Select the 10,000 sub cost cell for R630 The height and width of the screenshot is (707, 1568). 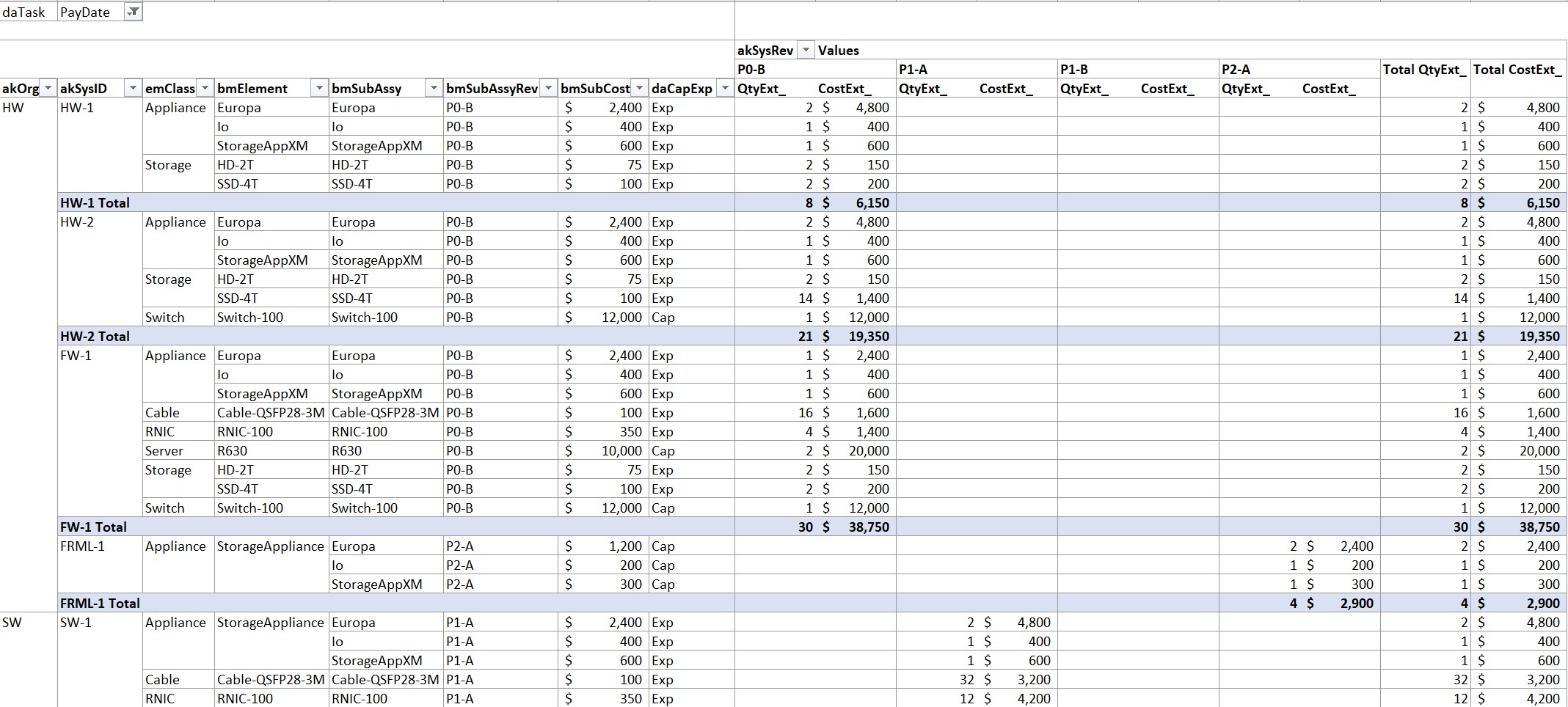coord(603,450)
